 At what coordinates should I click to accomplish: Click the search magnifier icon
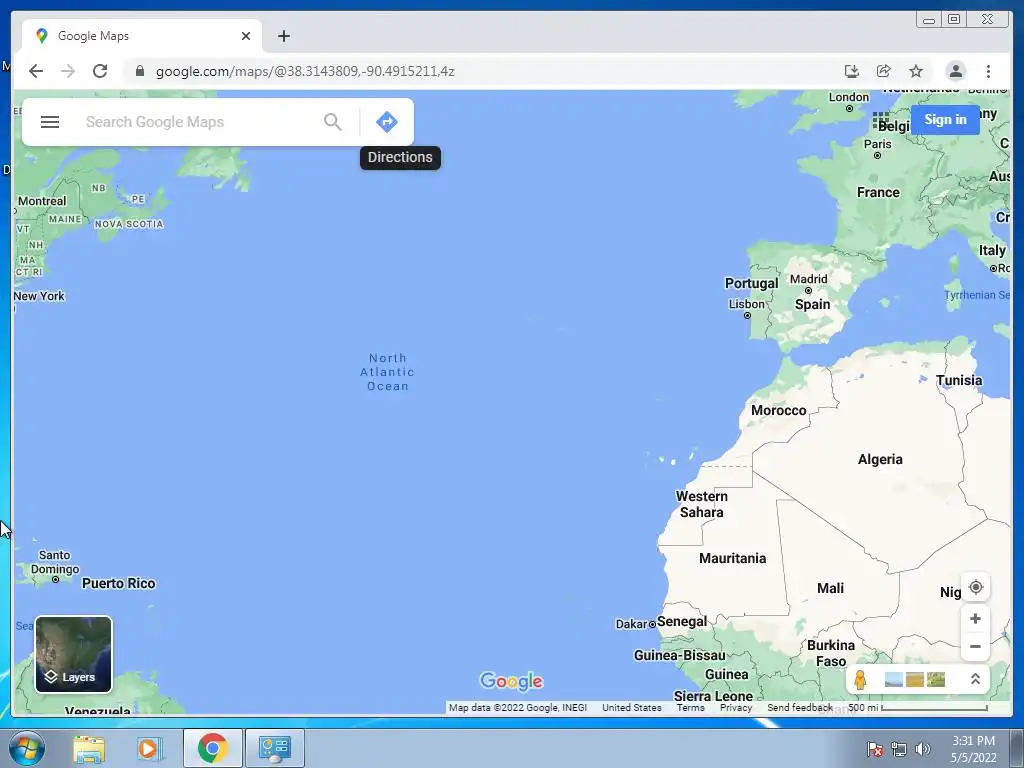(x=332, y=122)
